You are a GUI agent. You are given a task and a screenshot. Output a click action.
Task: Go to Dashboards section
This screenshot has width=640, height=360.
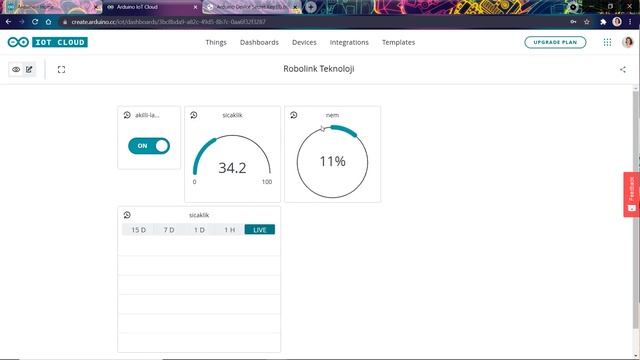[259, 42]
